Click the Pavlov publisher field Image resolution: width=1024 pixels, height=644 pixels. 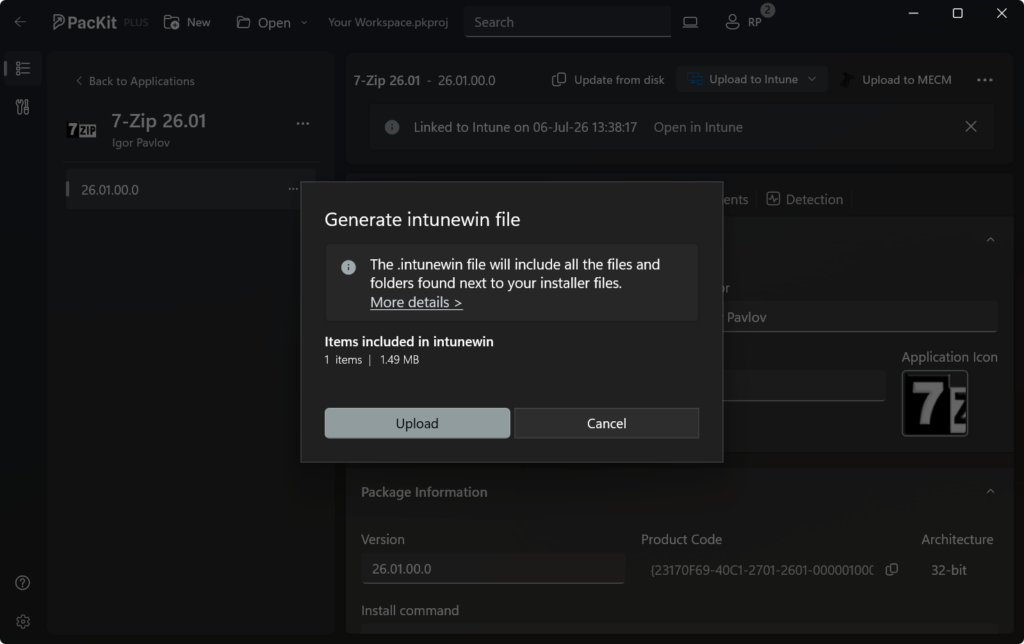860,317
